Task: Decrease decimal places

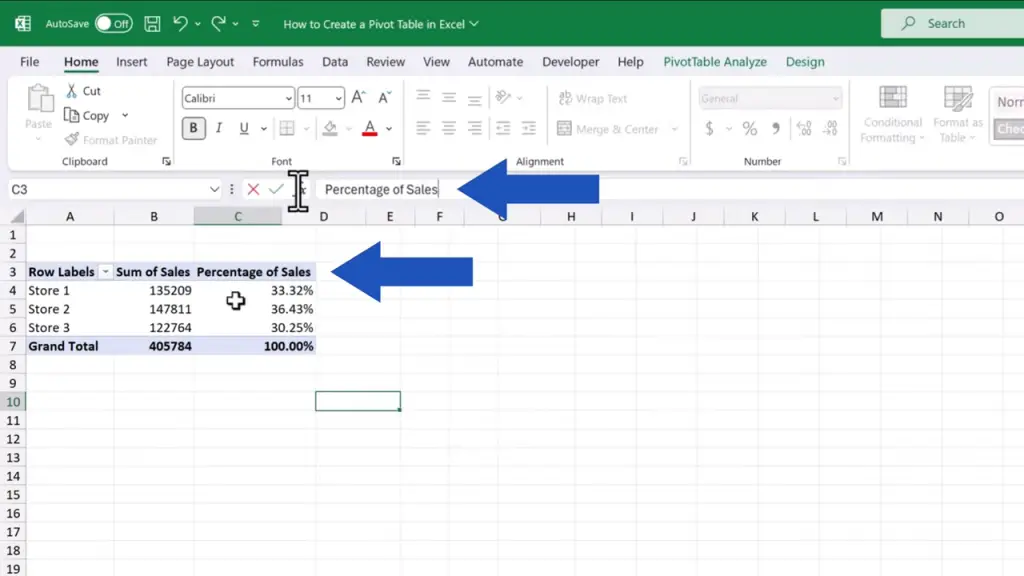Action: click(x=830, y=129)
